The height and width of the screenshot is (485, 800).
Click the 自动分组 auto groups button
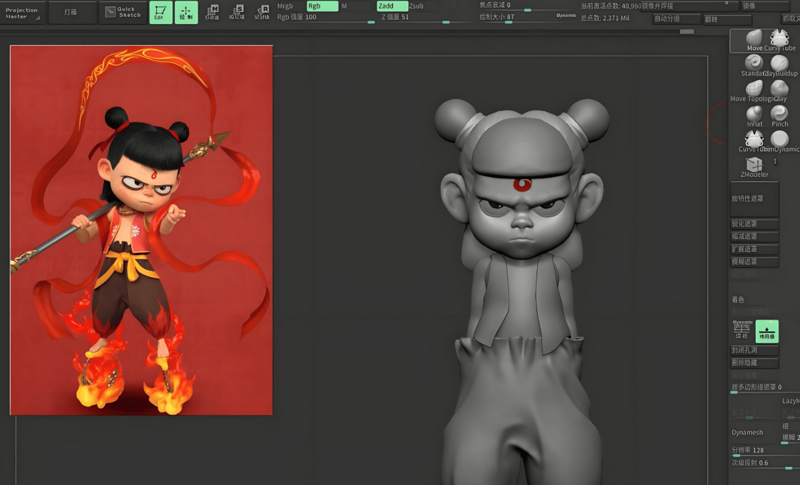(676, 19)
